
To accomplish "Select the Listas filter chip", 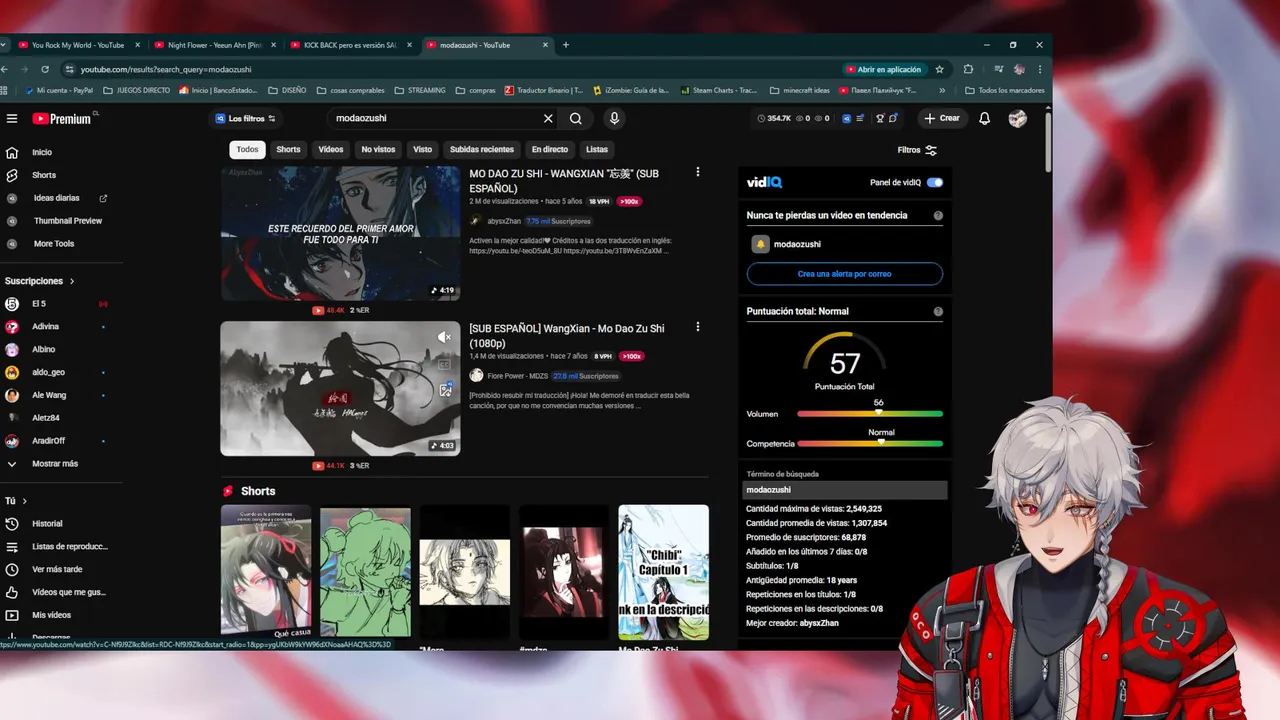I will [x=597, y=149].
